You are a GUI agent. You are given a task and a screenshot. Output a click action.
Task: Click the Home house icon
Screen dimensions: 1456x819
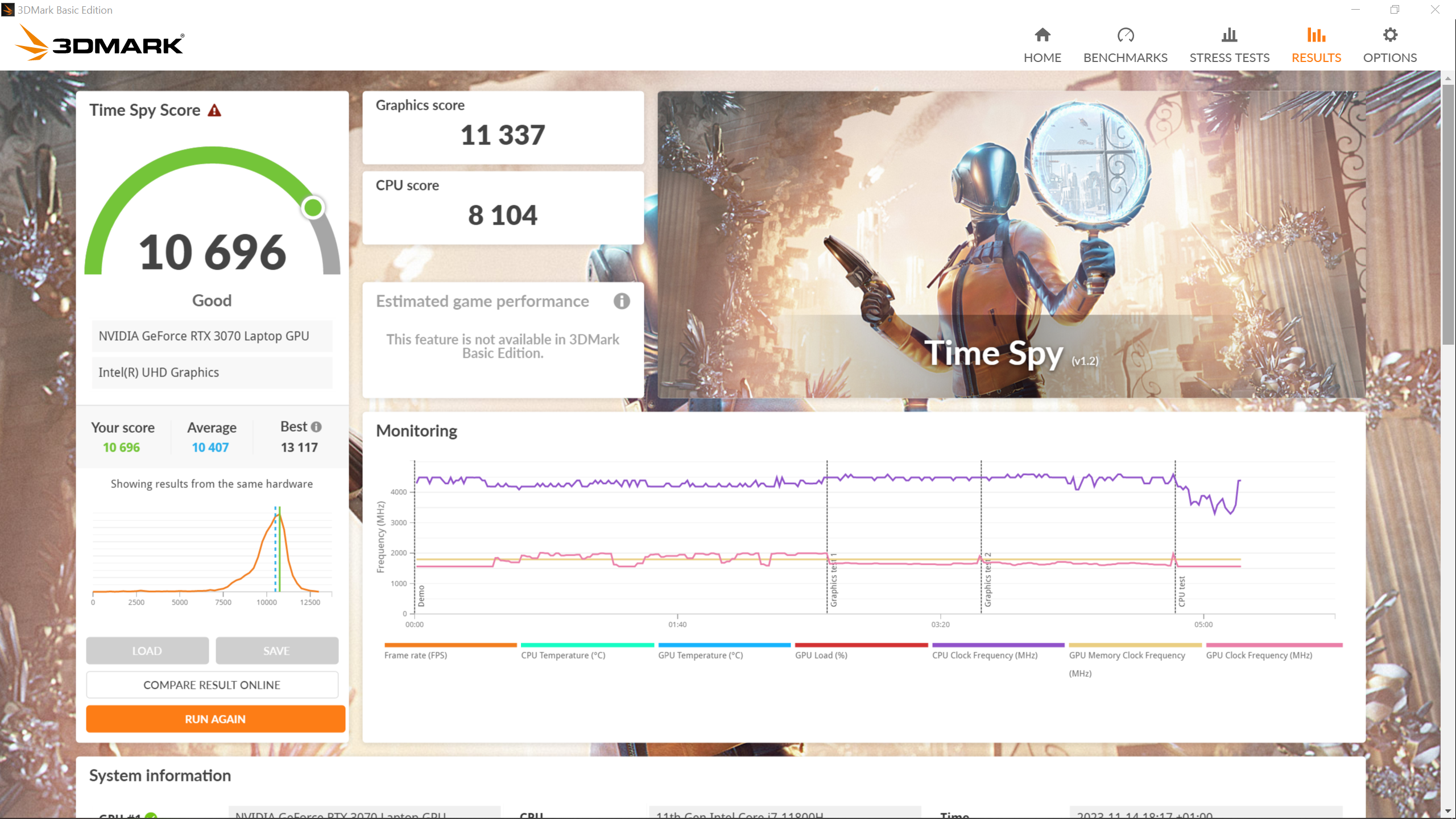[1042, 35]
